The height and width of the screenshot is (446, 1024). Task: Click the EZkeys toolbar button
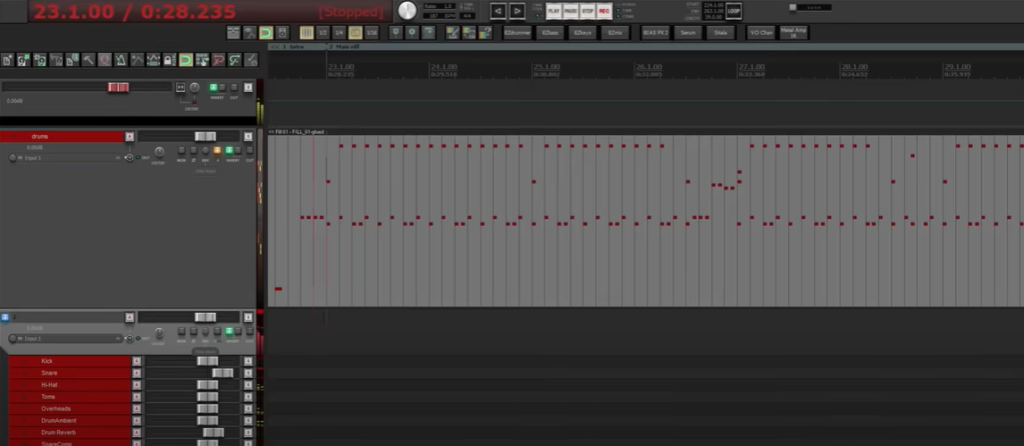coord(583,33)
